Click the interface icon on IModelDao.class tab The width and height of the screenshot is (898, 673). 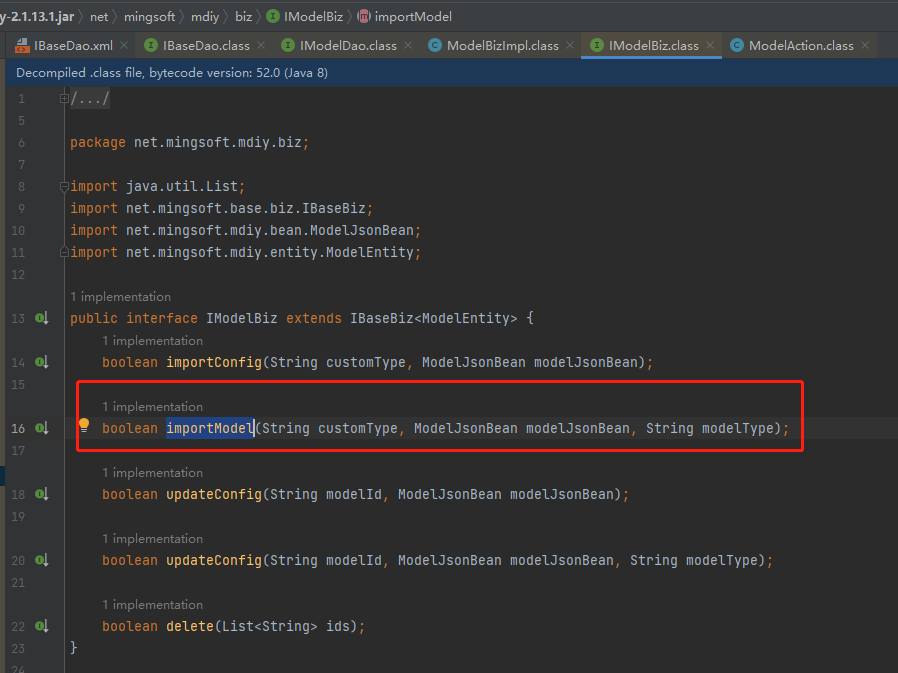287,45
